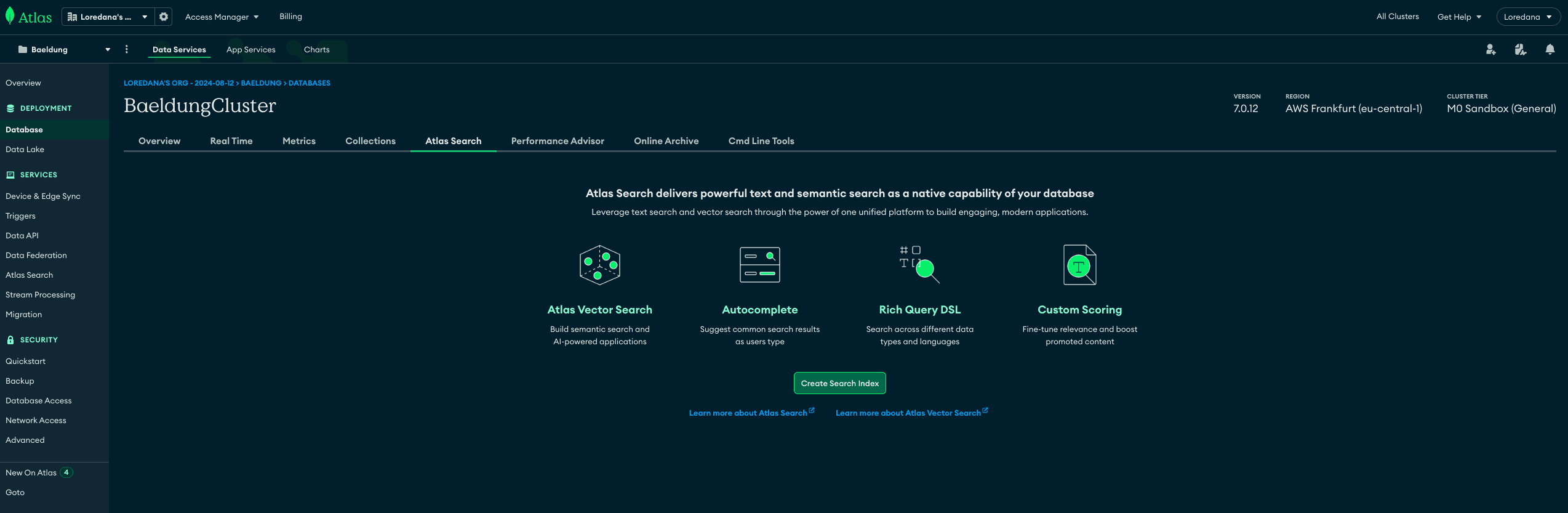Click Create Search Index button
Image resolution: width=1568 pixels, height=513 pixels.
(840, 383)
